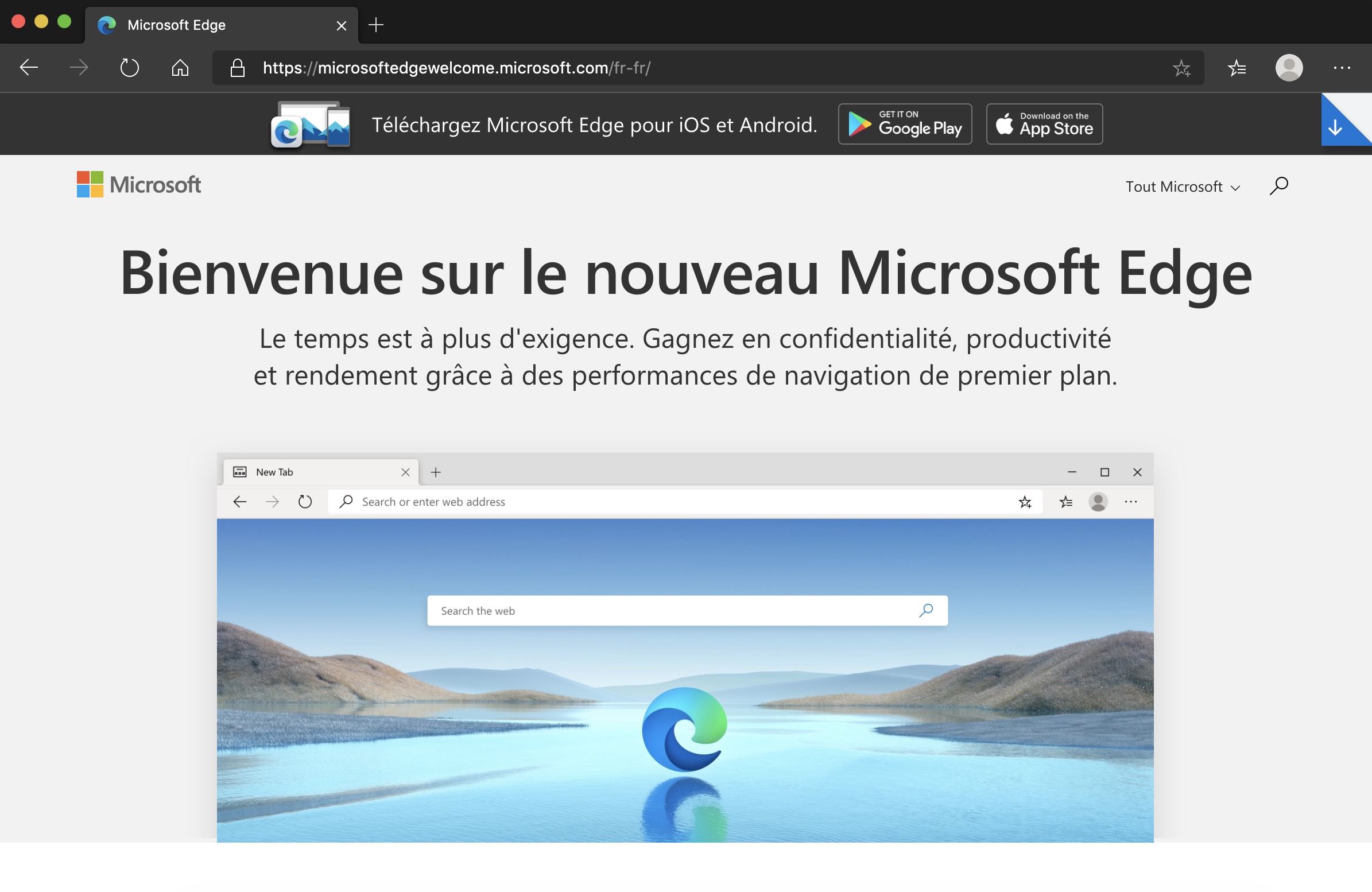1372x892 pixels.
Task: Open the user profile avatar
Action: [x=1289, y=68]
